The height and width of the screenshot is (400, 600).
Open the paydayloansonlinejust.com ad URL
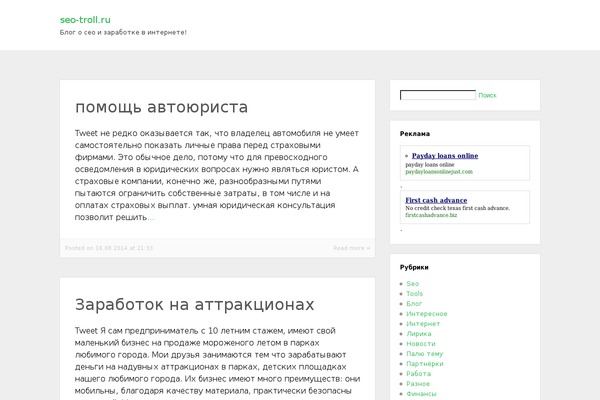click(x=439, y=171)
